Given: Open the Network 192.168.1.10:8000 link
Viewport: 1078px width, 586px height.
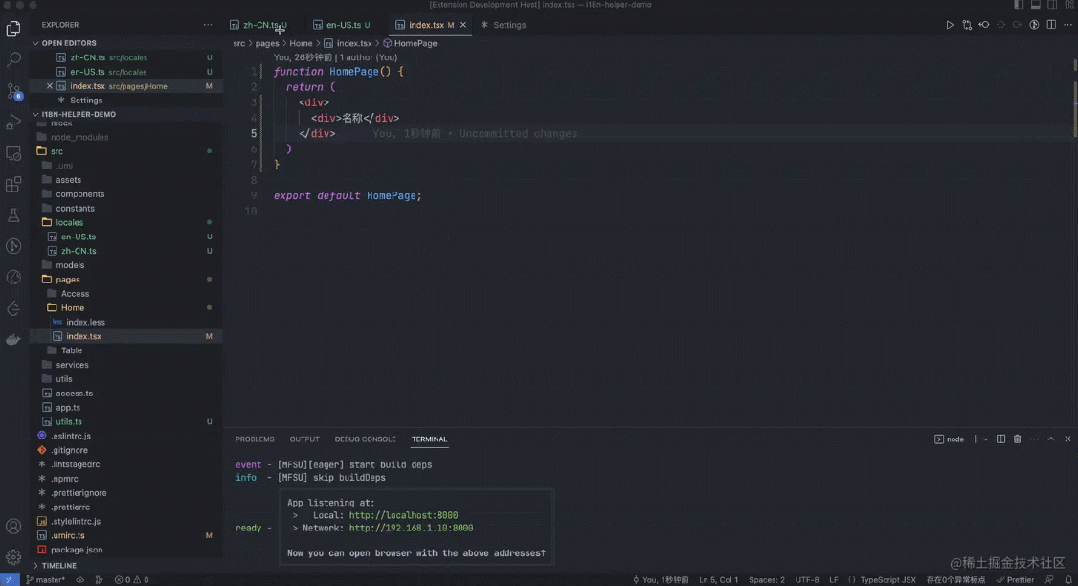Looking at the screenshot, I should click(x=410, y=528).
